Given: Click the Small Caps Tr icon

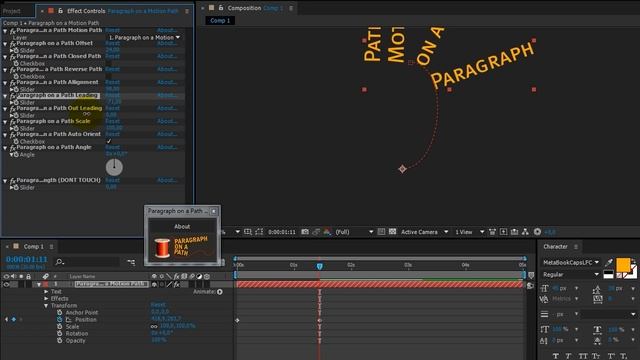Looking at the screenshot, I should pos(596,356).
